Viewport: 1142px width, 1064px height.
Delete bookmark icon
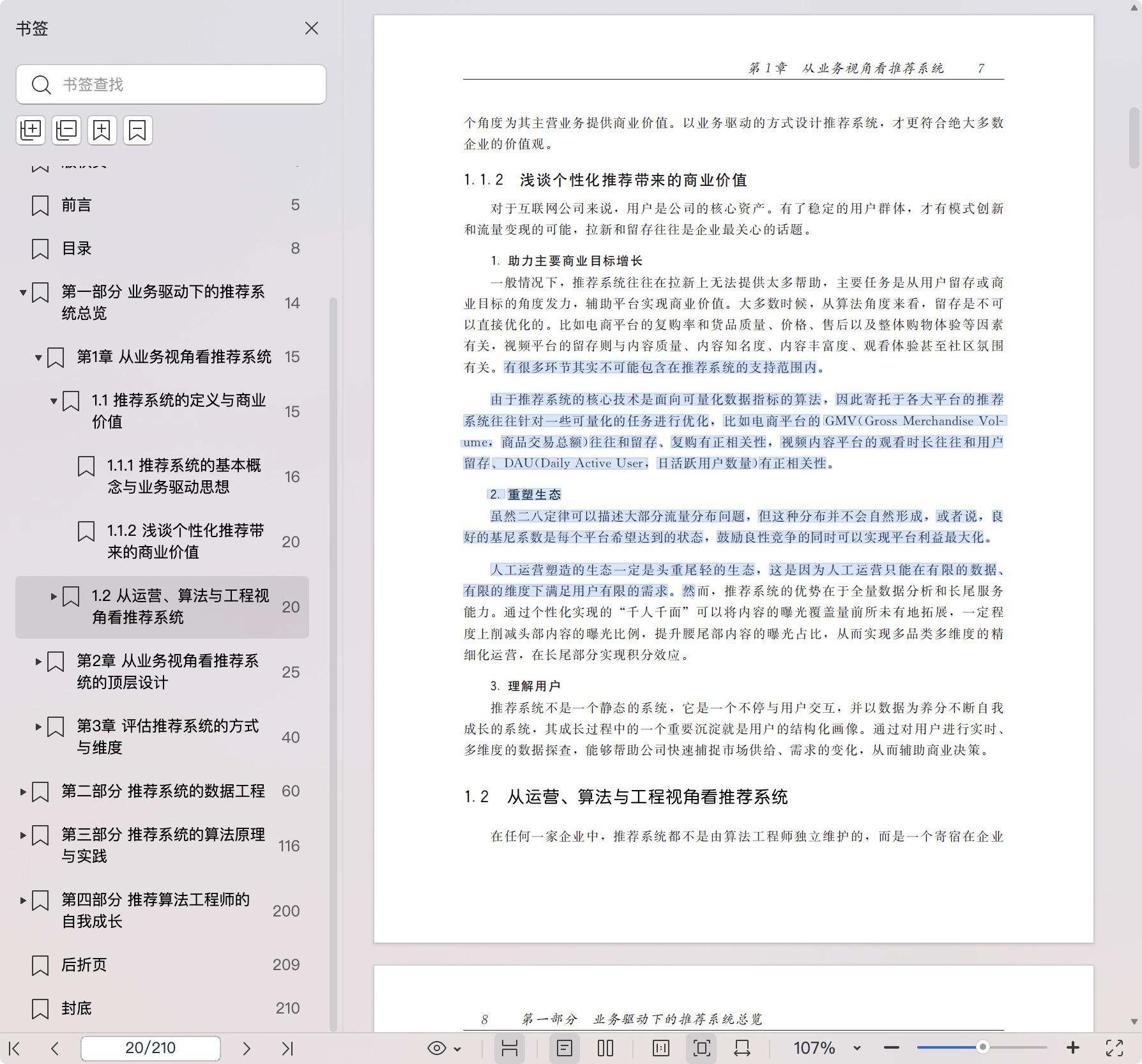pos(138,130)
